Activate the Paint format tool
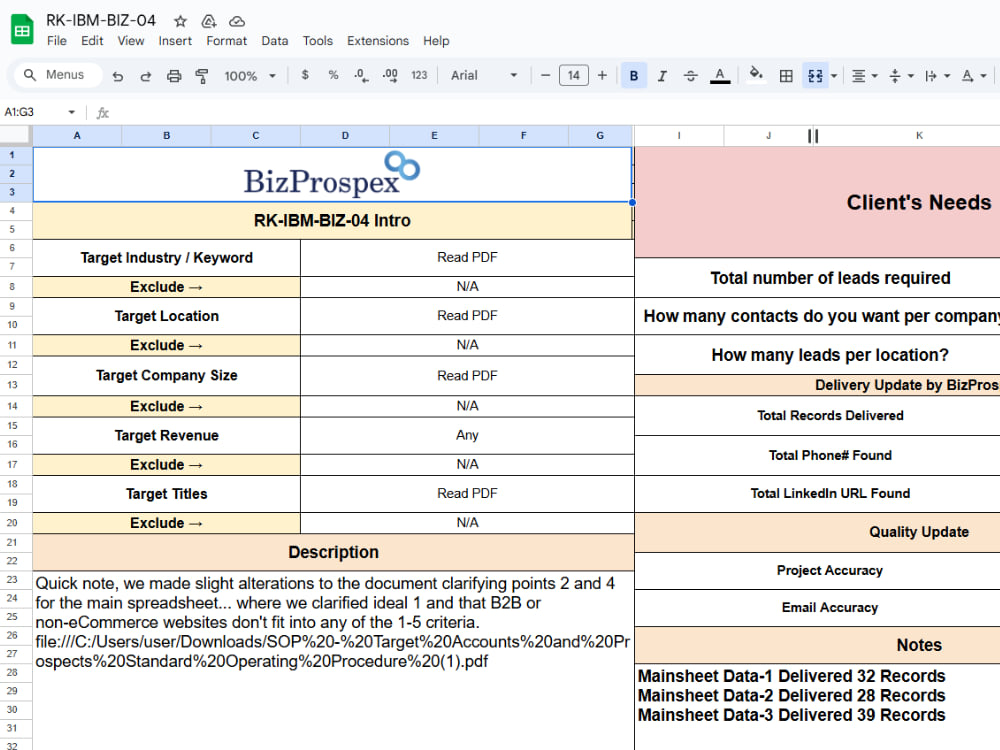Viewport: 1000px width, 750px height. (x=202, y=76)
